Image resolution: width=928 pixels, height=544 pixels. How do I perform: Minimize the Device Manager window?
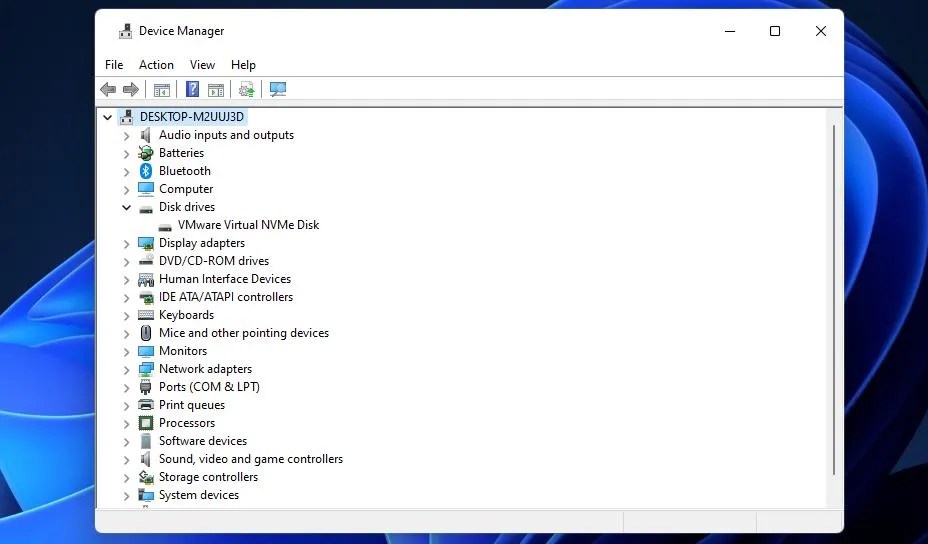(730, 31)
